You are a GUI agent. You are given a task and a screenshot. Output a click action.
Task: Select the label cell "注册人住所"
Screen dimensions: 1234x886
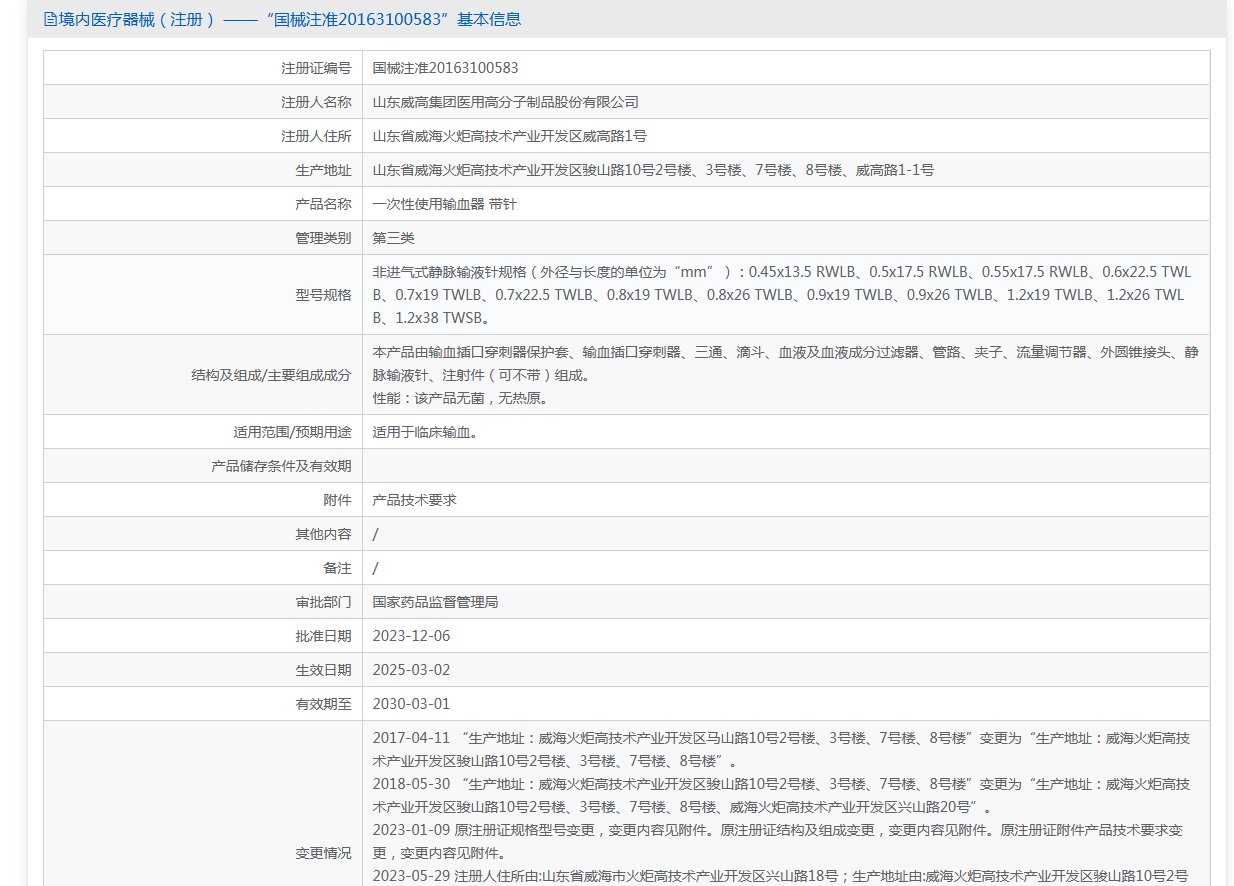(203, 136)
